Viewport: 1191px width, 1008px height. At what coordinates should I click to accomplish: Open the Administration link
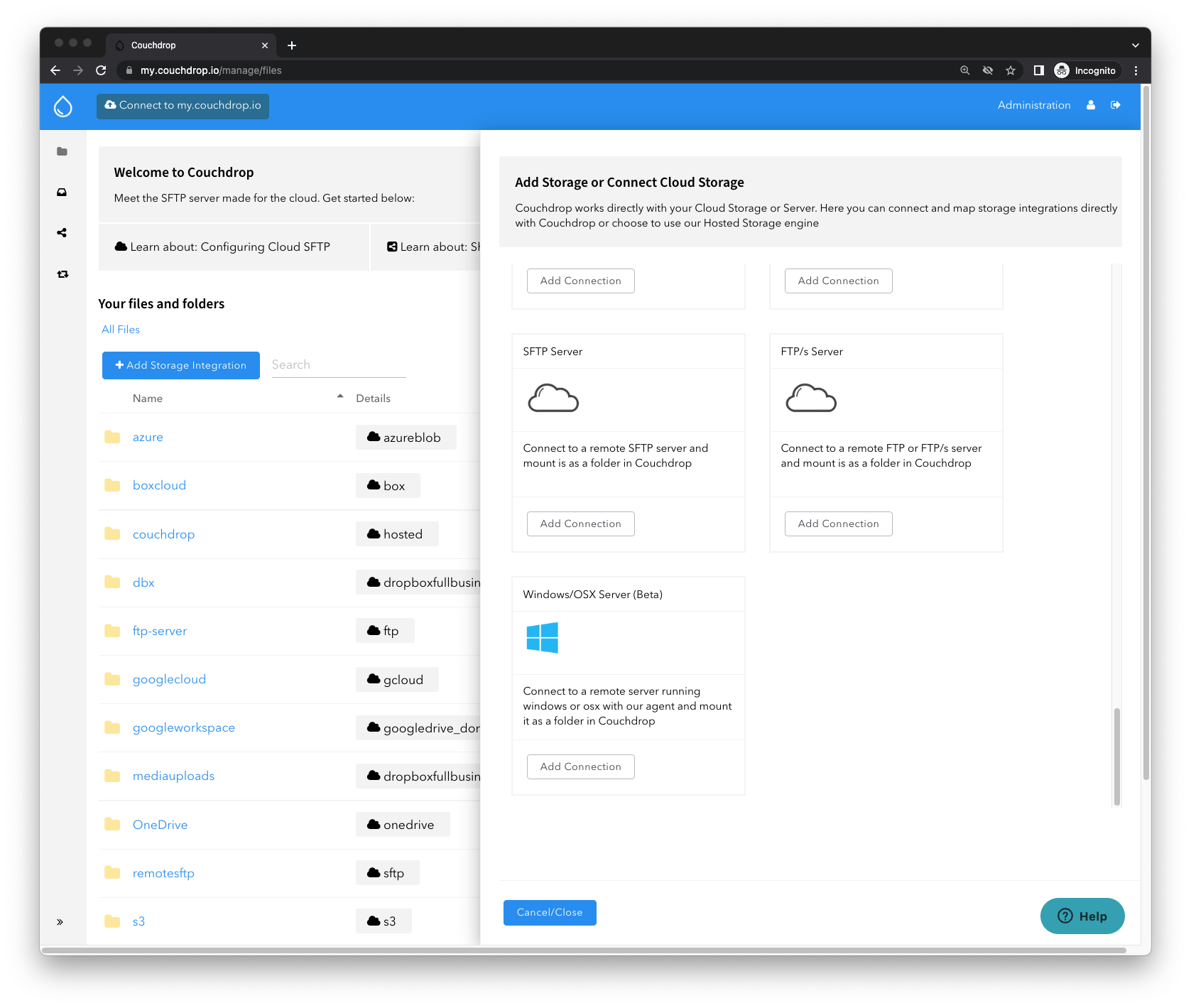(1034, 105)
